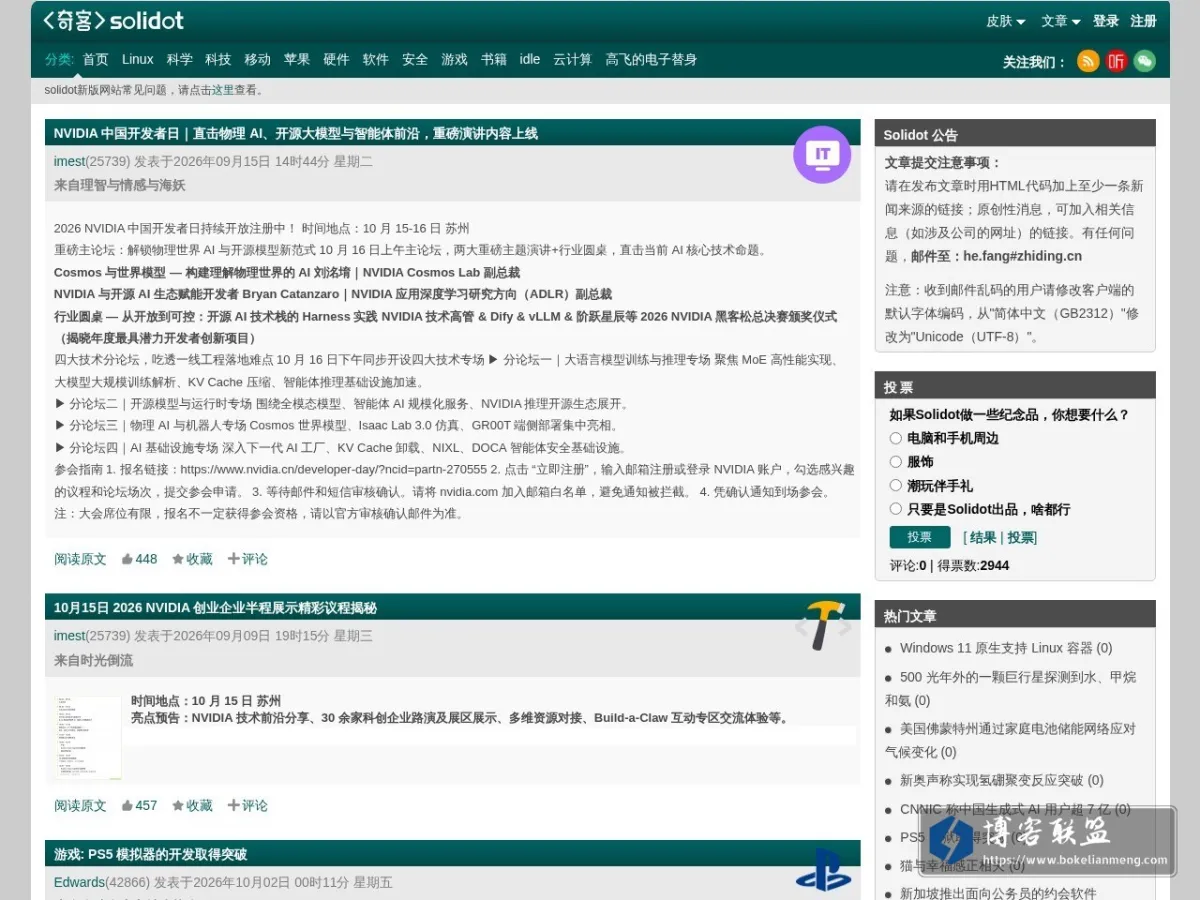Click the 注册 link
The width and height of the screenshot is (1200, 900).
1144,21
